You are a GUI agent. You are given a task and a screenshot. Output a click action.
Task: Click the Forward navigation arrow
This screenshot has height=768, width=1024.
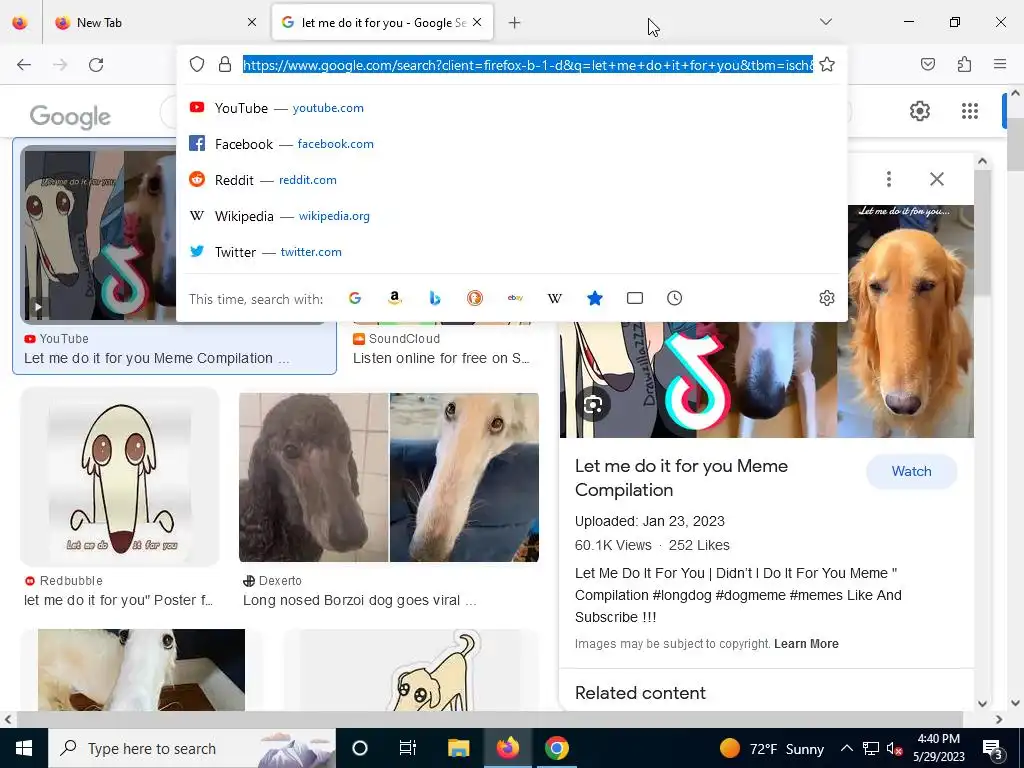pyautogui.click(x=60, y=65)
